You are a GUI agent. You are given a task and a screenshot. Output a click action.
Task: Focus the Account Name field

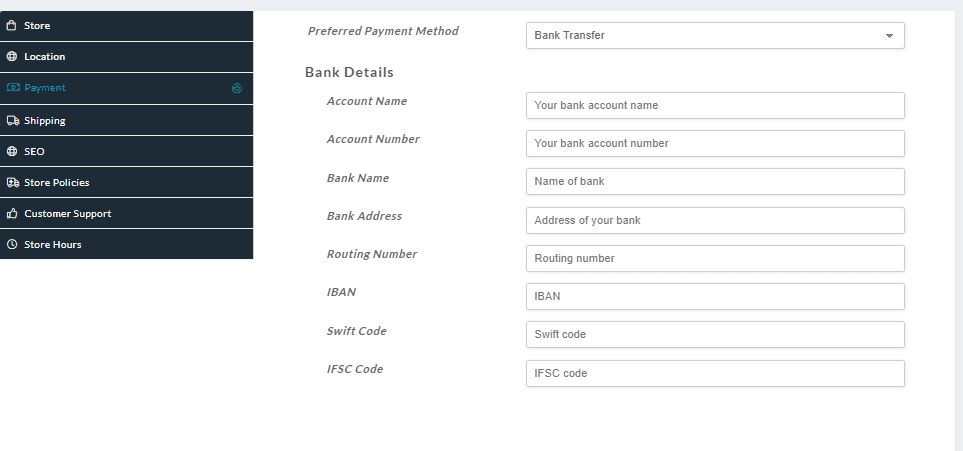coord(715,105)
